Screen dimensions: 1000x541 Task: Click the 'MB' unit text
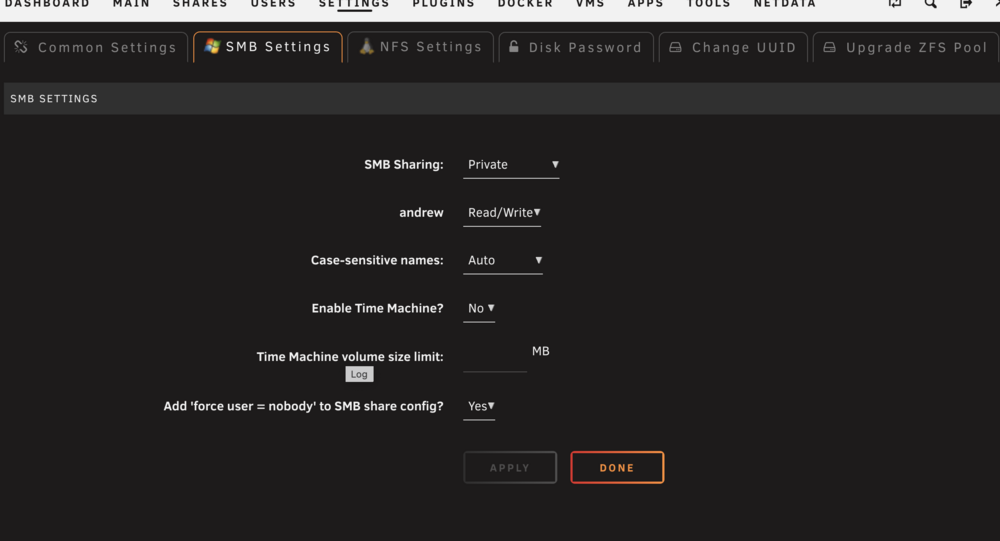(x=540, y=351)
